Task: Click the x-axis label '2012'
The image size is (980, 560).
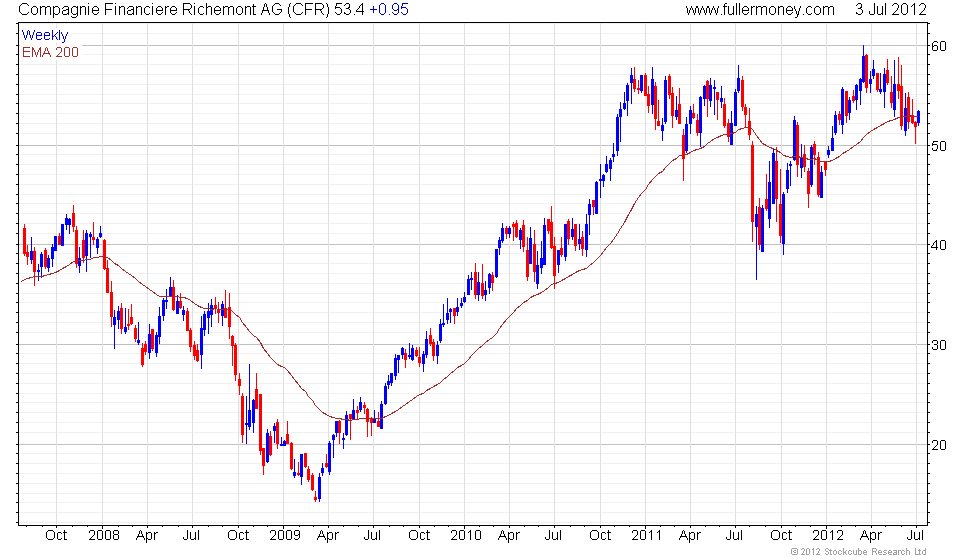Action: (x=828, y=536)
